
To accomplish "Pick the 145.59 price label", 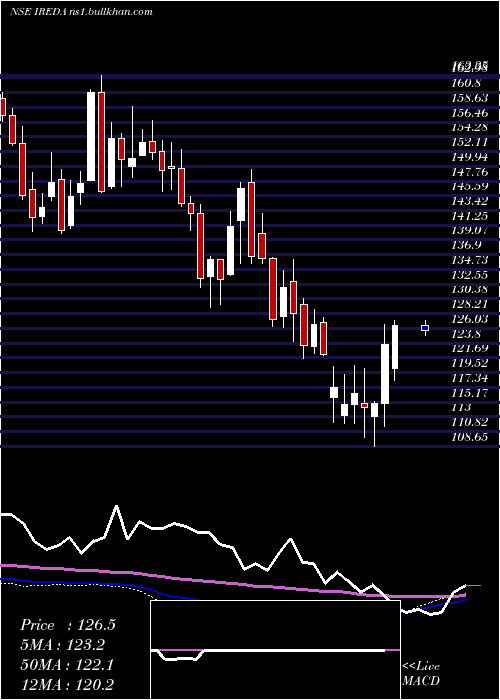I will (x=469, y=186).
